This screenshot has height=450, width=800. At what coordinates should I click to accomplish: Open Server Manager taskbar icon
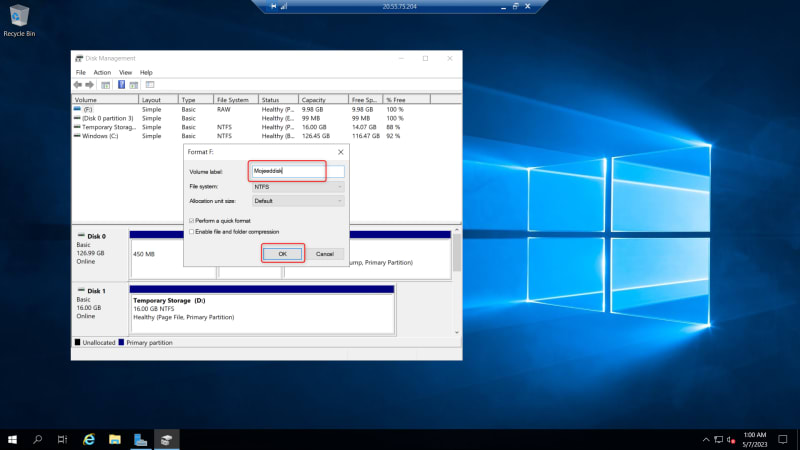tap(140, 439)
